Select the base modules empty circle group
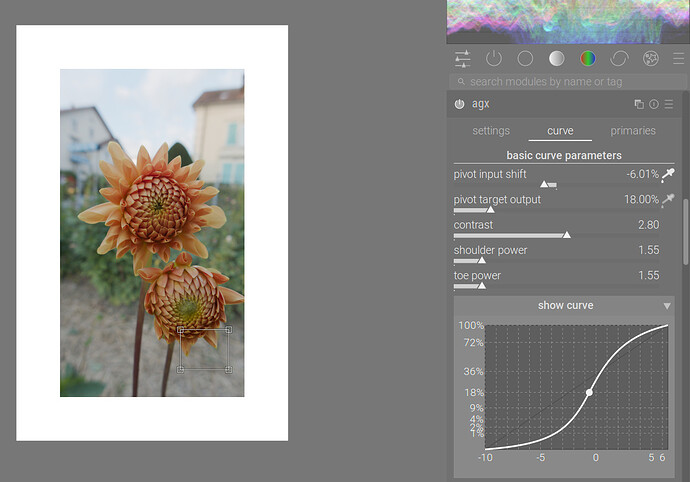 coord(525,59)
